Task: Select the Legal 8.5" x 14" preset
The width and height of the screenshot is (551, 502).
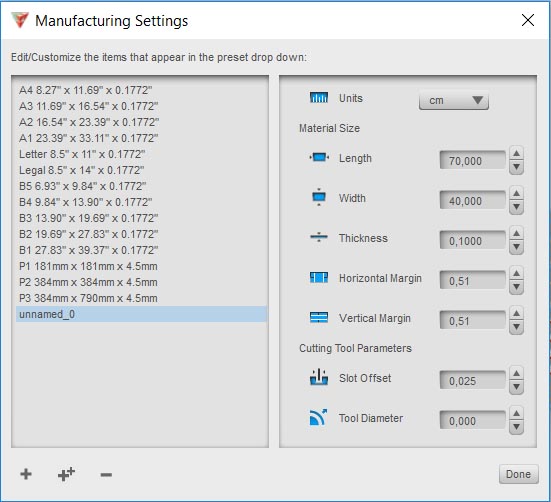Action: 141,170
